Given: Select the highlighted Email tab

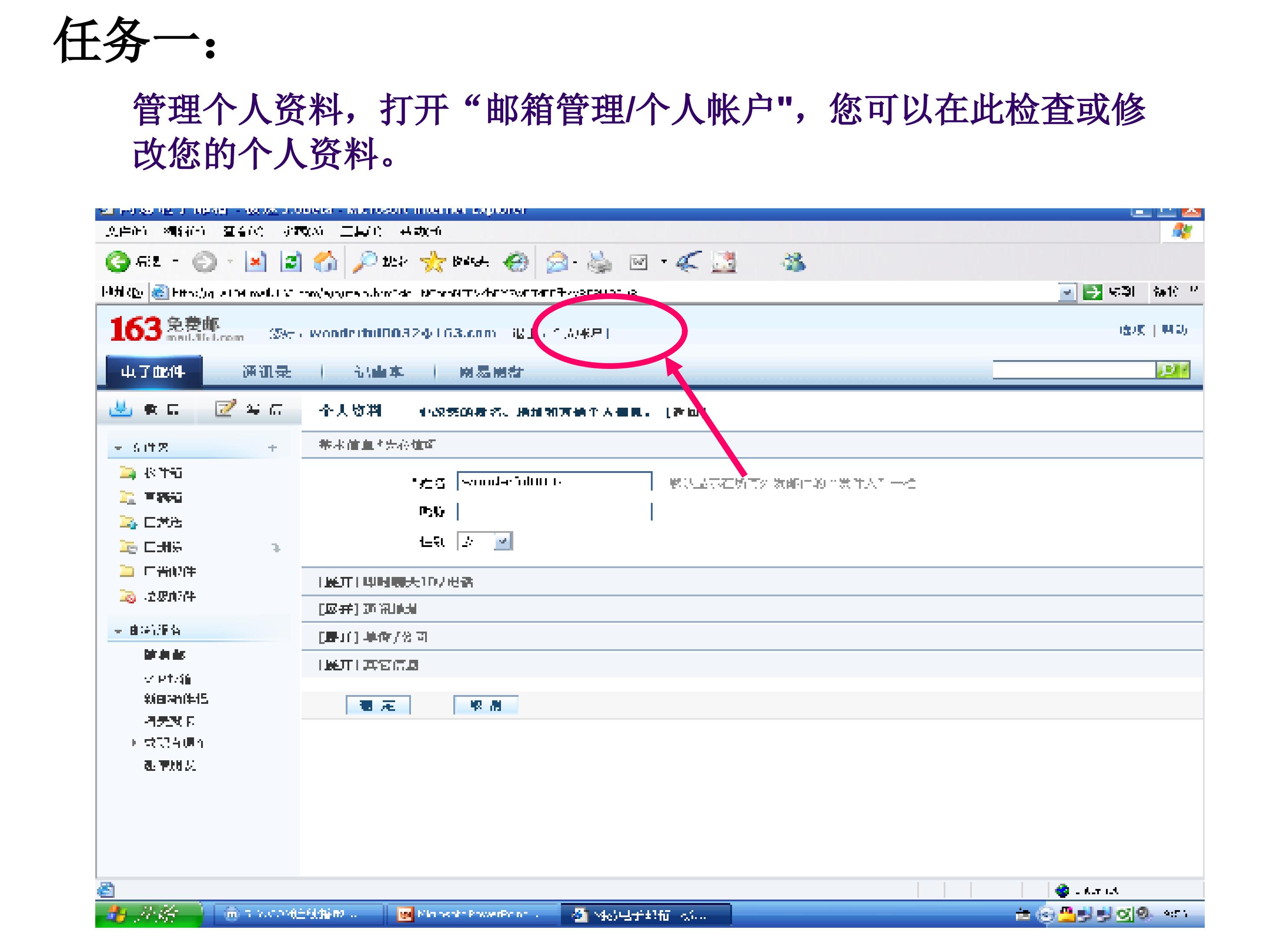Looking at the screenshot, I should coord(154,372).
